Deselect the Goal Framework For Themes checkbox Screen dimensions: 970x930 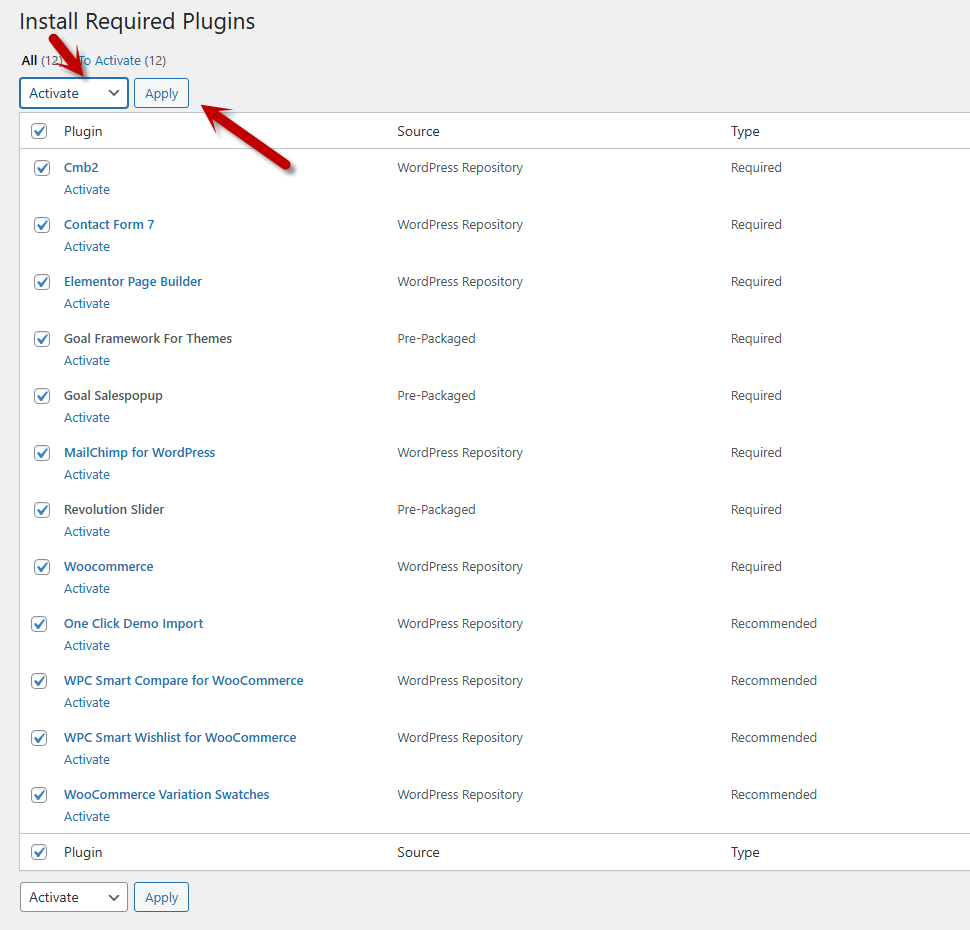click(x=42, y=339)
